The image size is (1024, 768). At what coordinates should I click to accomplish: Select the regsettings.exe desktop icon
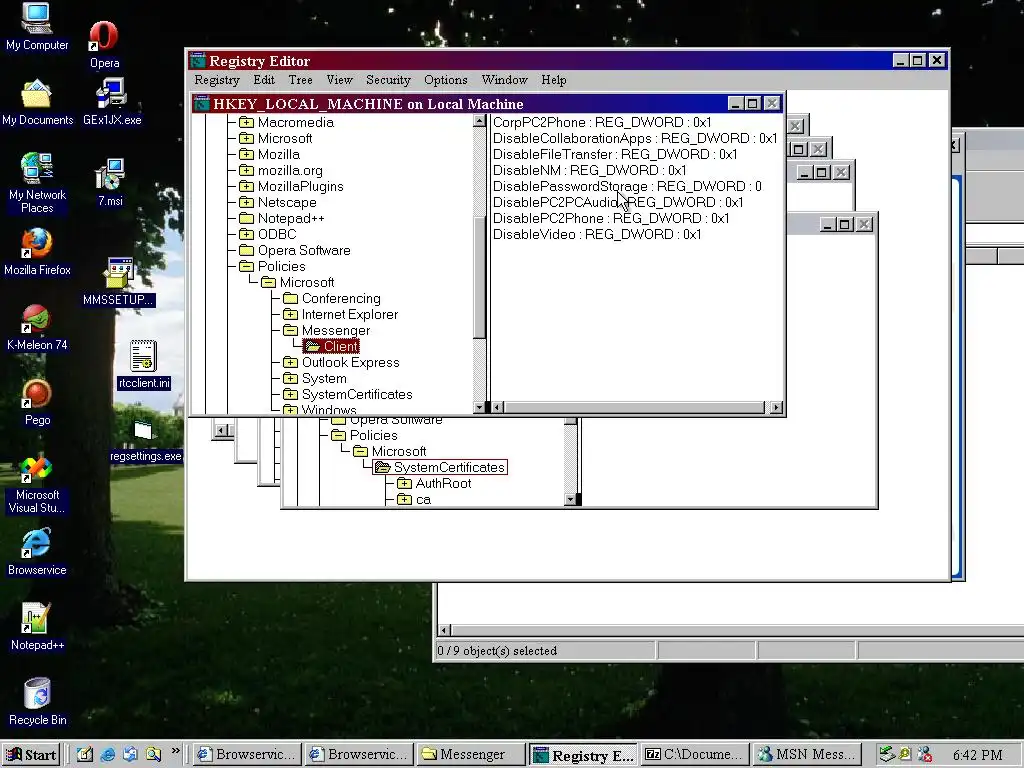[x=145, y=441]
